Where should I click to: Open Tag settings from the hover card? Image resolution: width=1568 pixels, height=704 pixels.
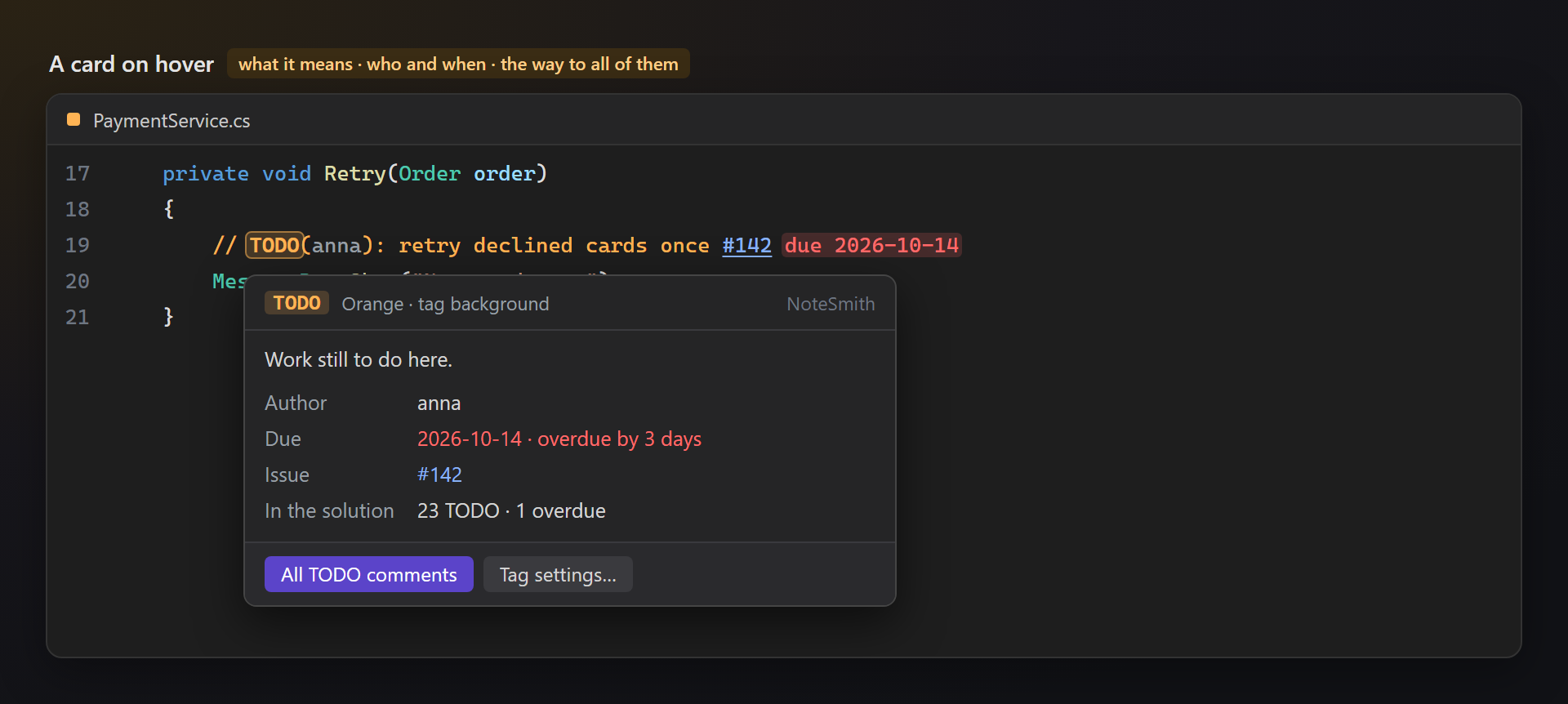[558, 574]
